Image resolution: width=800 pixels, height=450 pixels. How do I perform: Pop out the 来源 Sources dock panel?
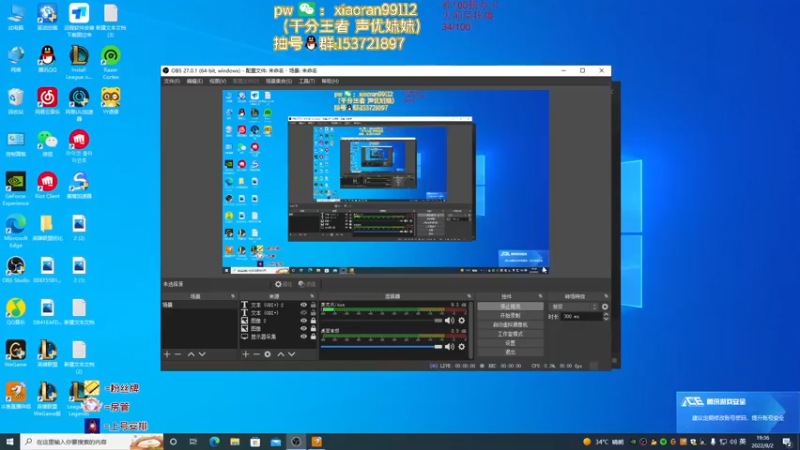[x=312, y=296]
